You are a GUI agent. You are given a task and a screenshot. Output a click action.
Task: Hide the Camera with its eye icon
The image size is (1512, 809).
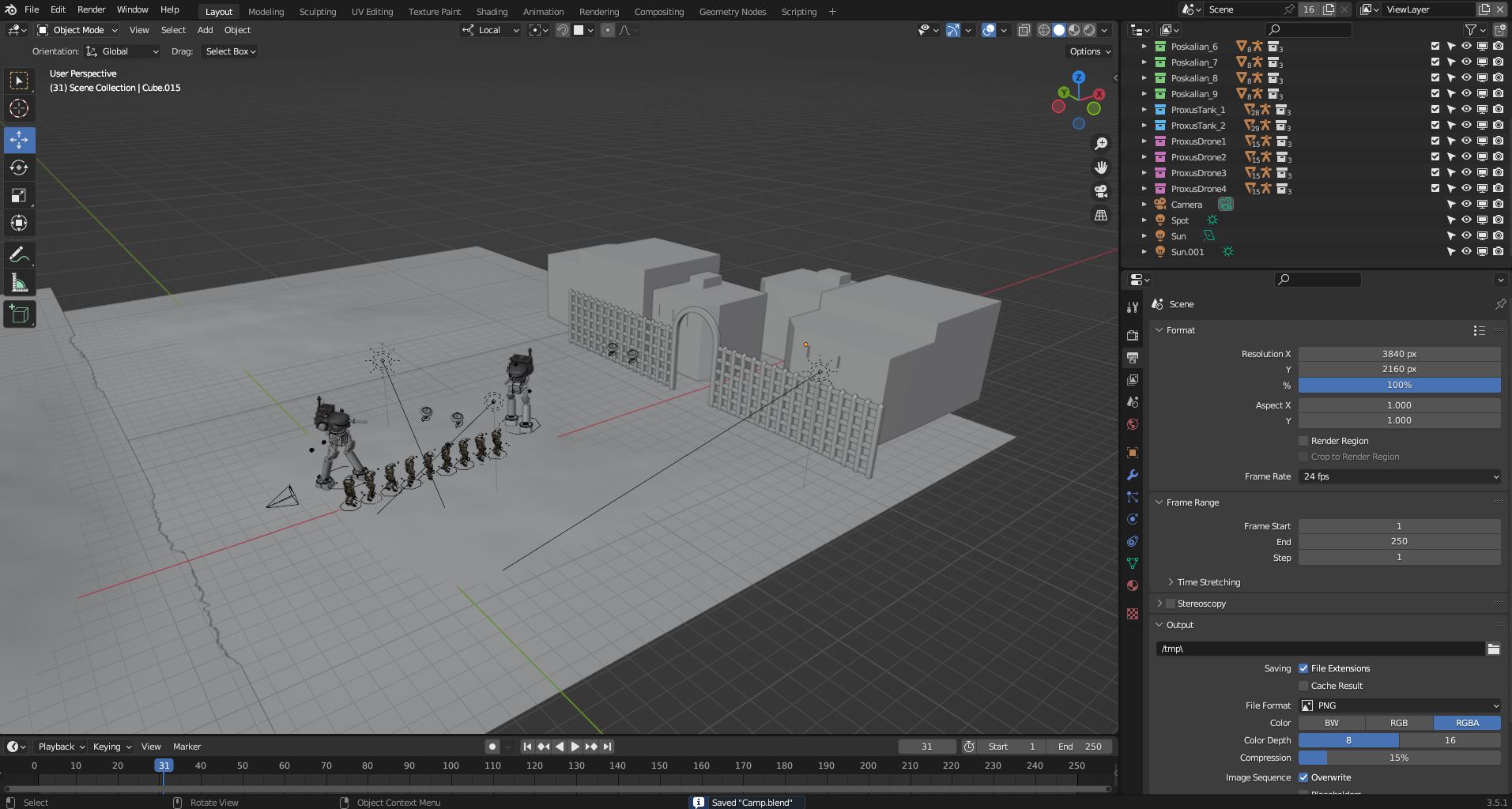[1466, 205]
